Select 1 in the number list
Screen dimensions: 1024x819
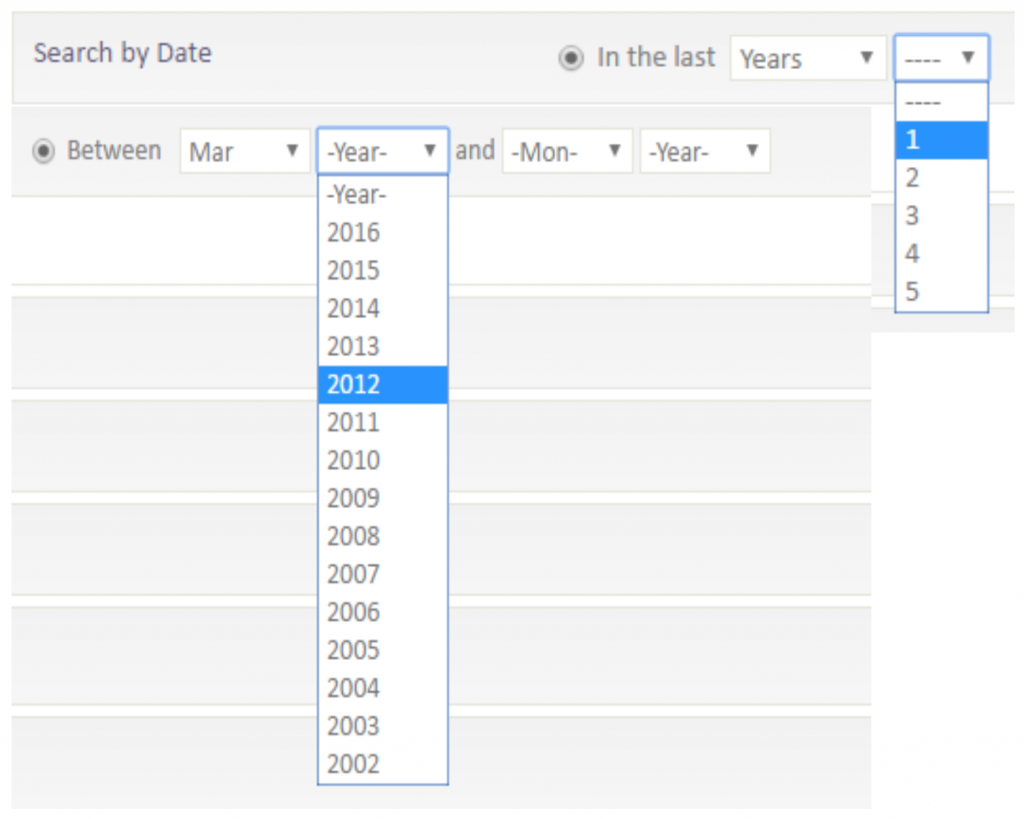(x=941, y=141)
